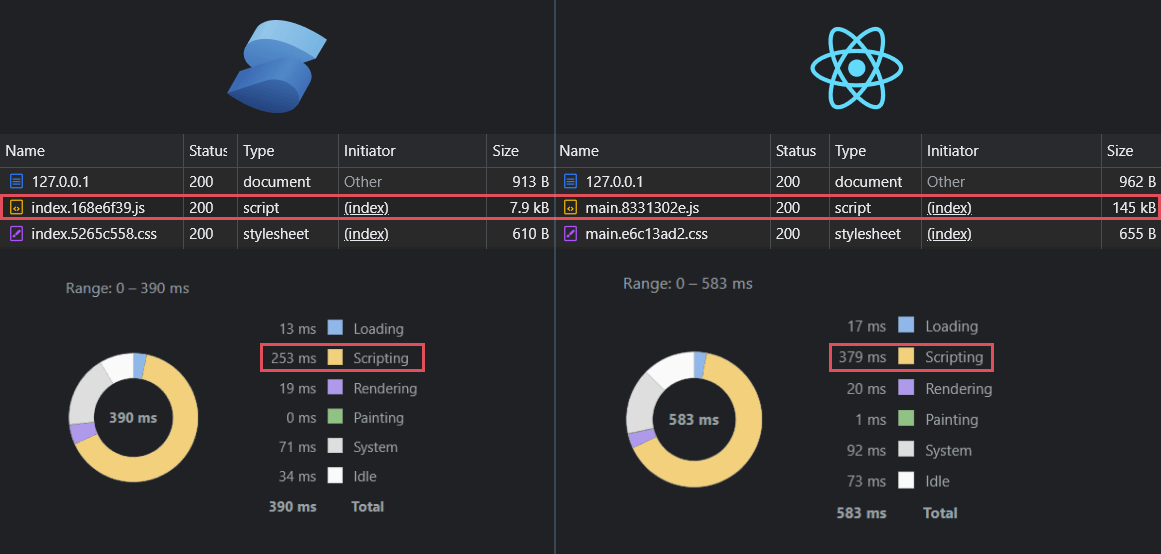Click the main.8331302e.js script file icon
The width and height of the screenshot is (1161, 554).
coord(570,208)
